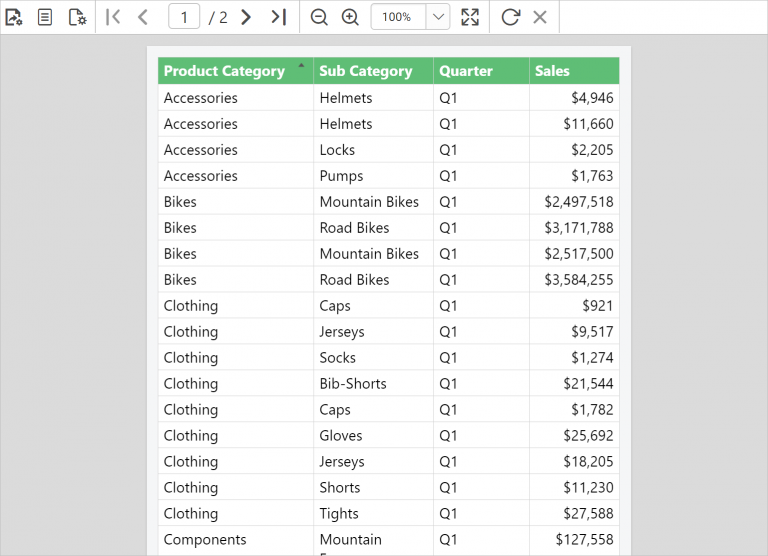The image size is (768, 556).
Task: Refresh the report
Action: [510, 17]
